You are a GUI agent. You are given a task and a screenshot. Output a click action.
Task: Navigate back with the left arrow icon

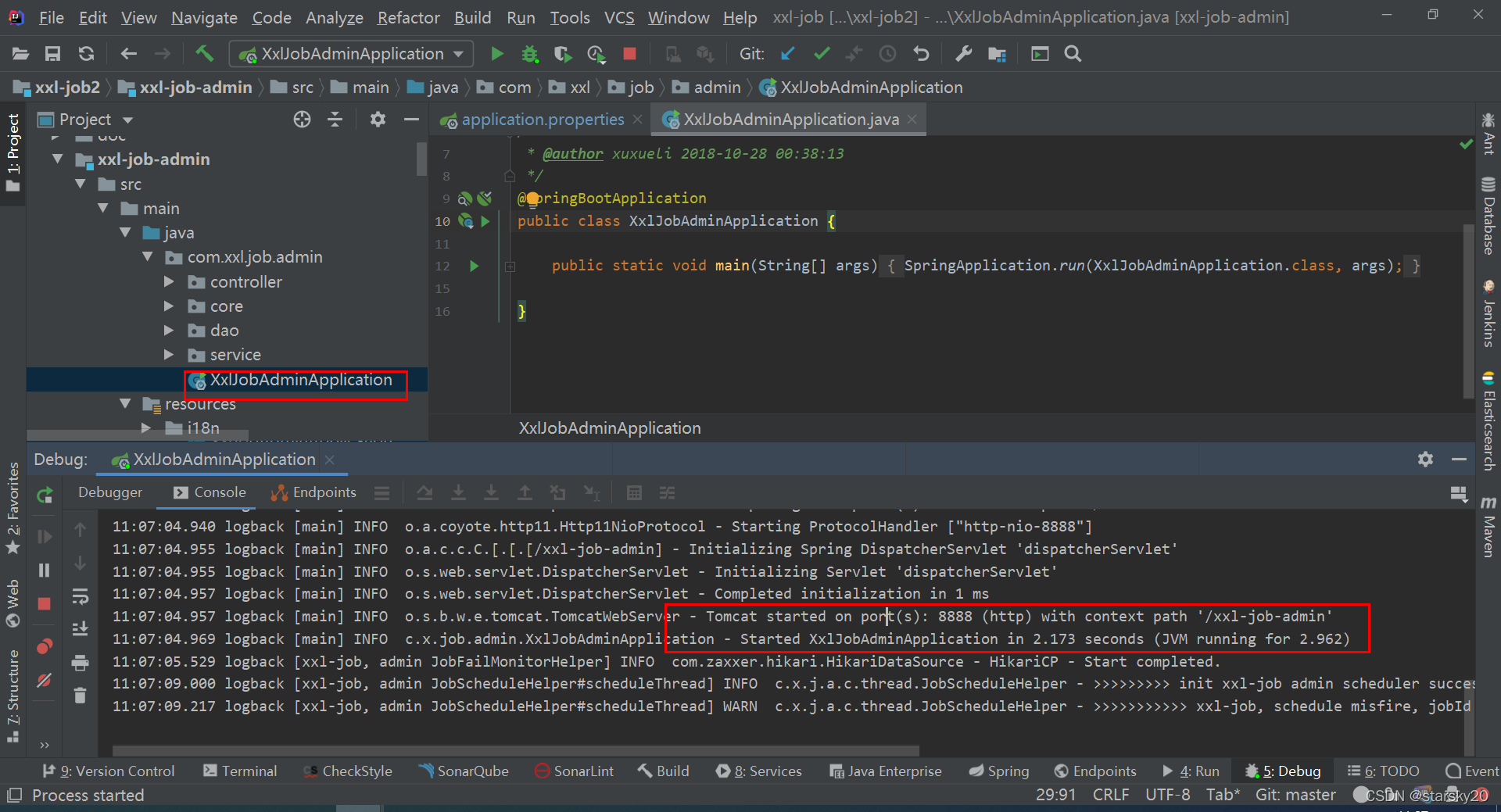(129, 54)
